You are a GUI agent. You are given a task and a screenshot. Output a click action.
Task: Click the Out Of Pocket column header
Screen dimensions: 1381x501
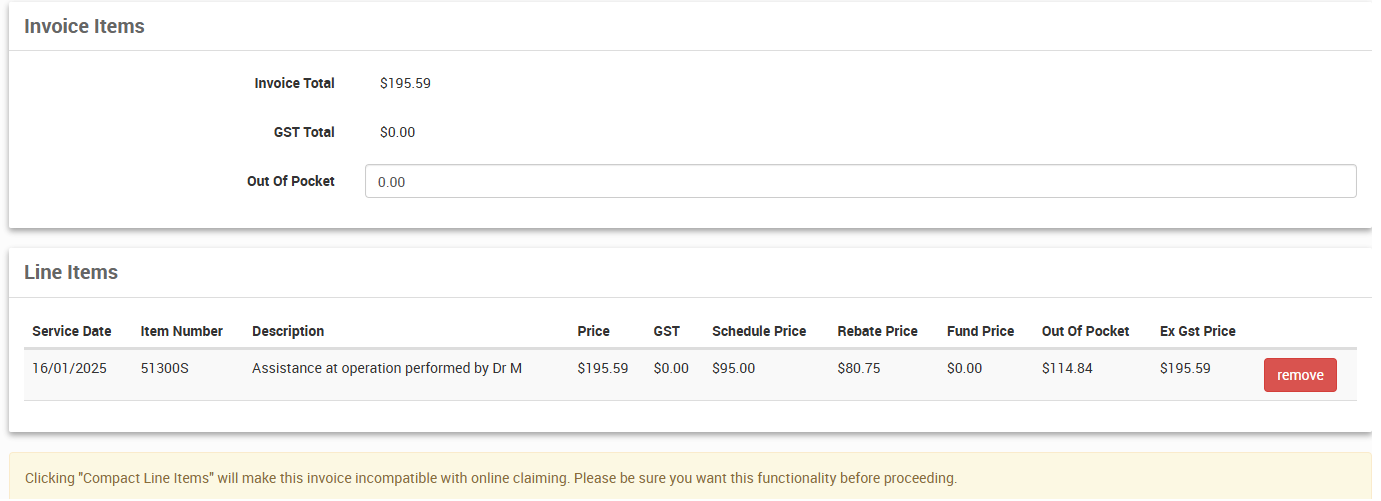1085,331
